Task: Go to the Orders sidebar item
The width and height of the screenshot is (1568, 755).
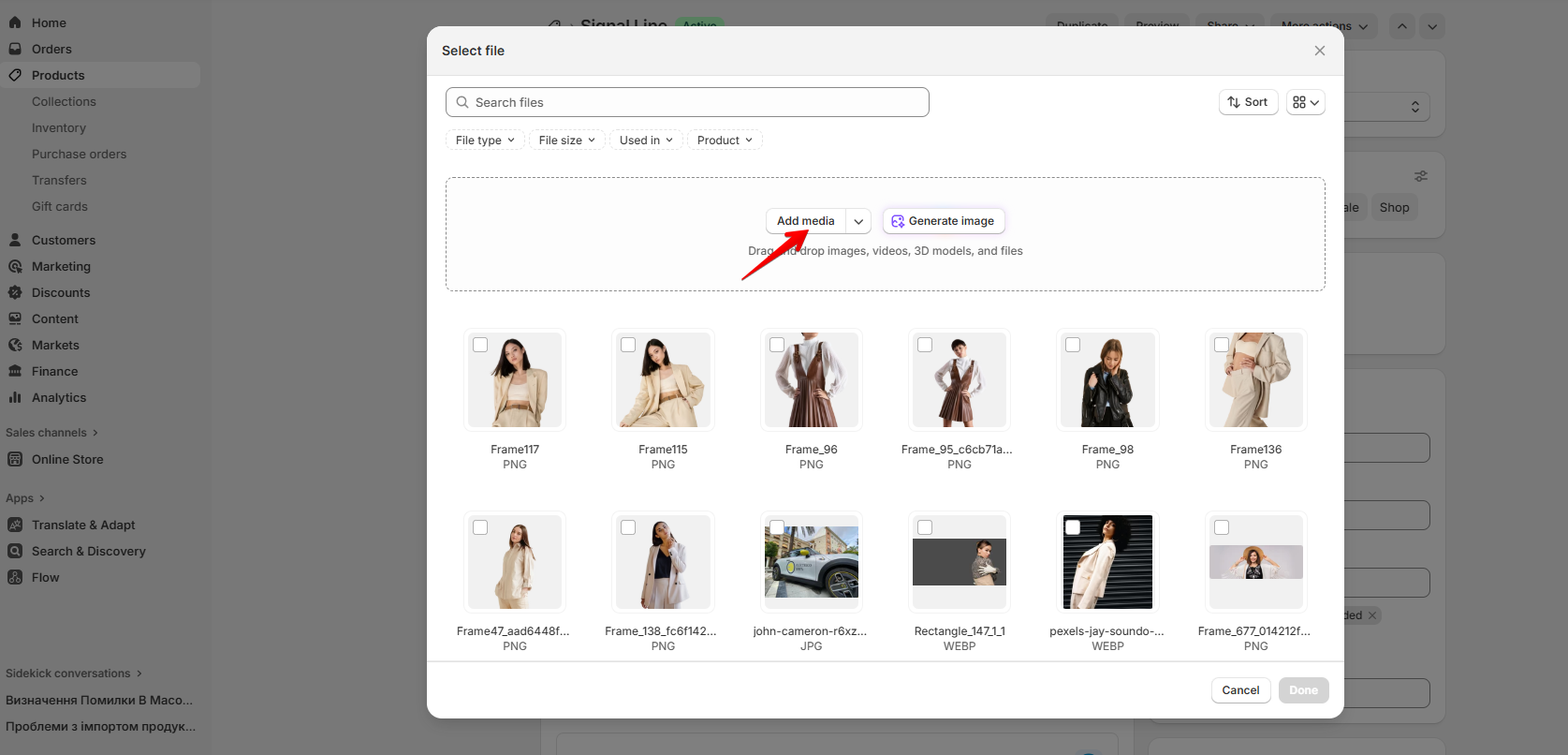Action: [51, 49]
